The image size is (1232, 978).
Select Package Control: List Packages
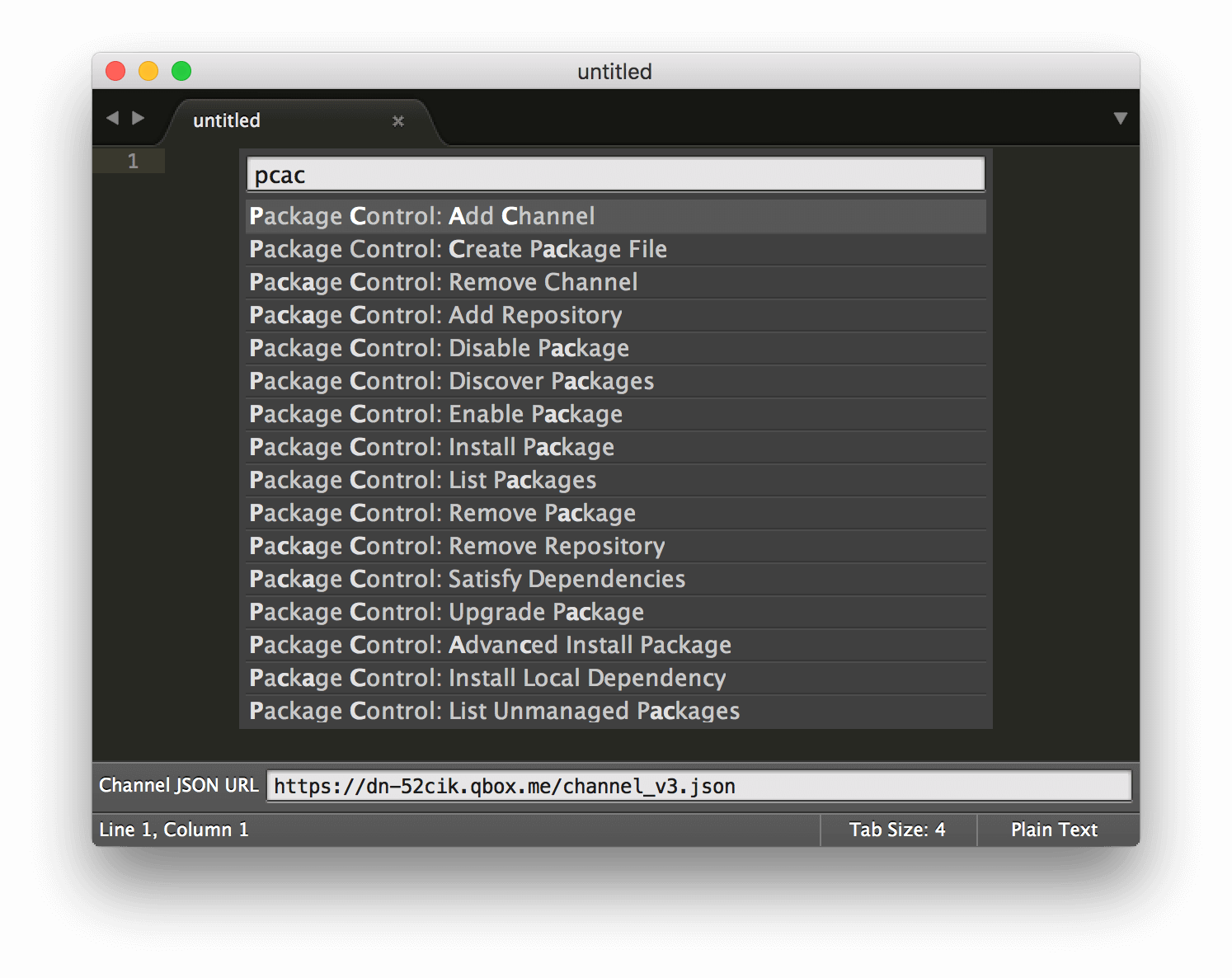(x=616, y=480)
